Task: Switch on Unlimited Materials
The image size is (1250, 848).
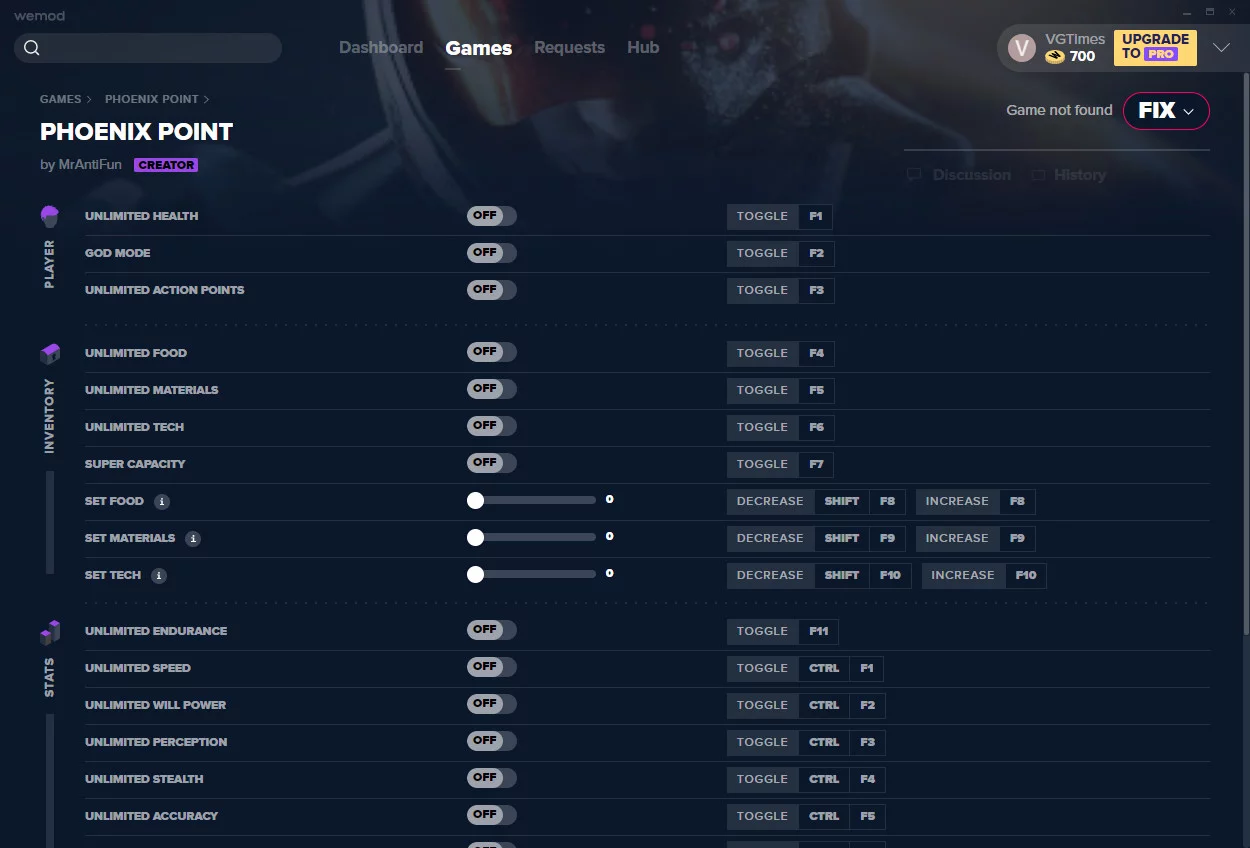Action: [x=492, y=390]
